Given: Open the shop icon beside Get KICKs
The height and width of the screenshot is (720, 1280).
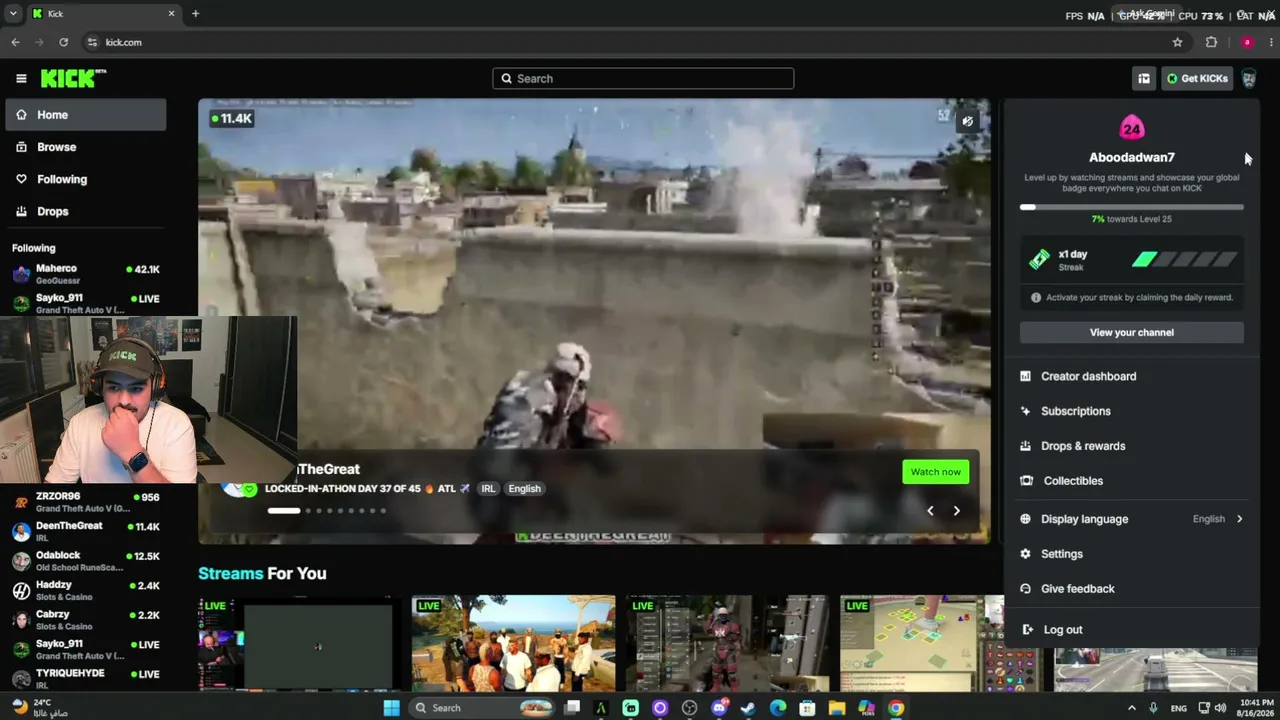Looking at the screenshot, I should [1143, 78].
